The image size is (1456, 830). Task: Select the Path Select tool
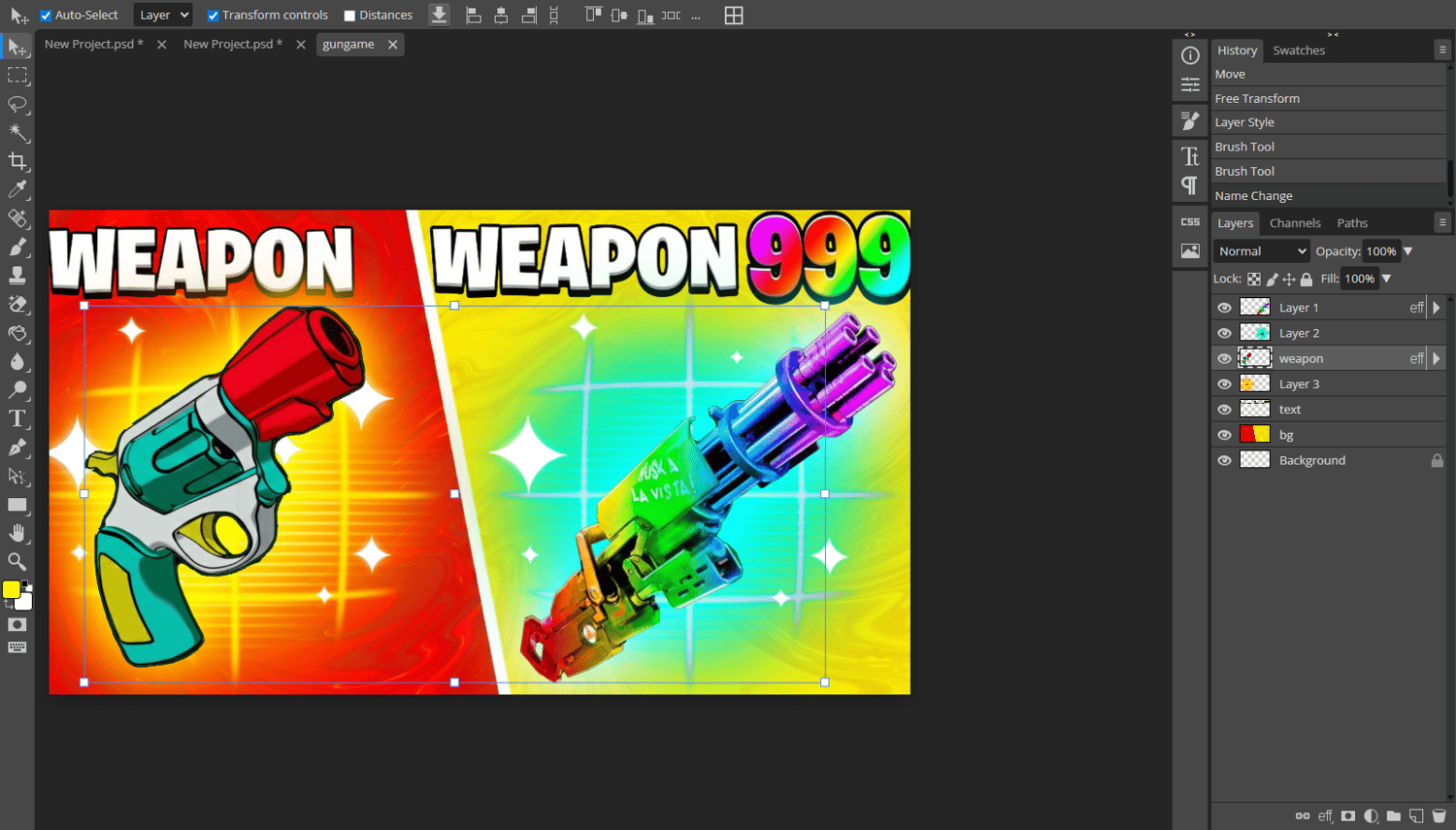17,476
